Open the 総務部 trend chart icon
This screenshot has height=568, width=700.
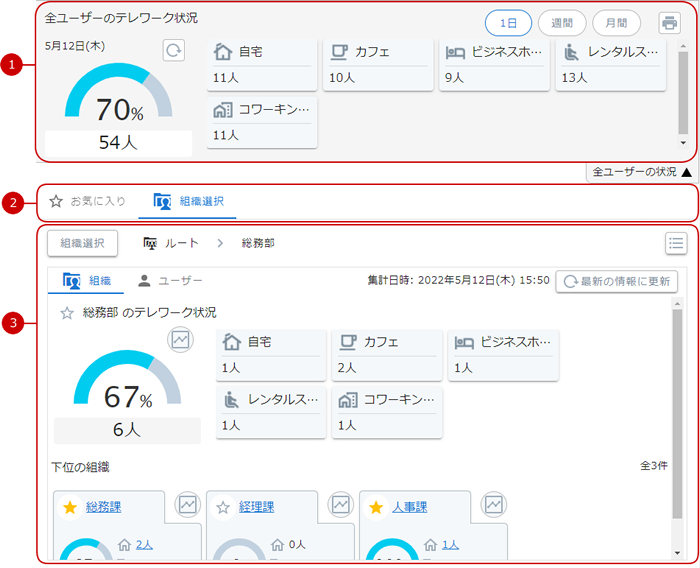pos(180,340)
